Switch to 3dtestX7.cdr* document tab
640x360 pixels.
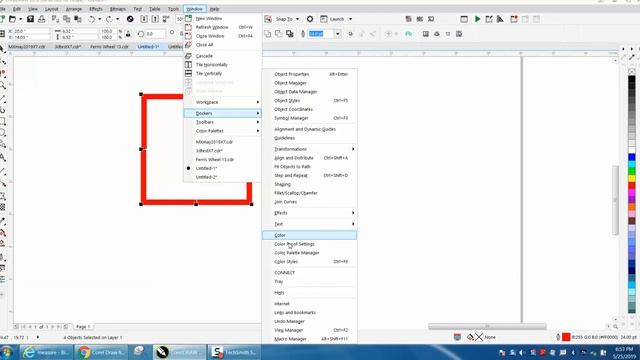[68, 47]
